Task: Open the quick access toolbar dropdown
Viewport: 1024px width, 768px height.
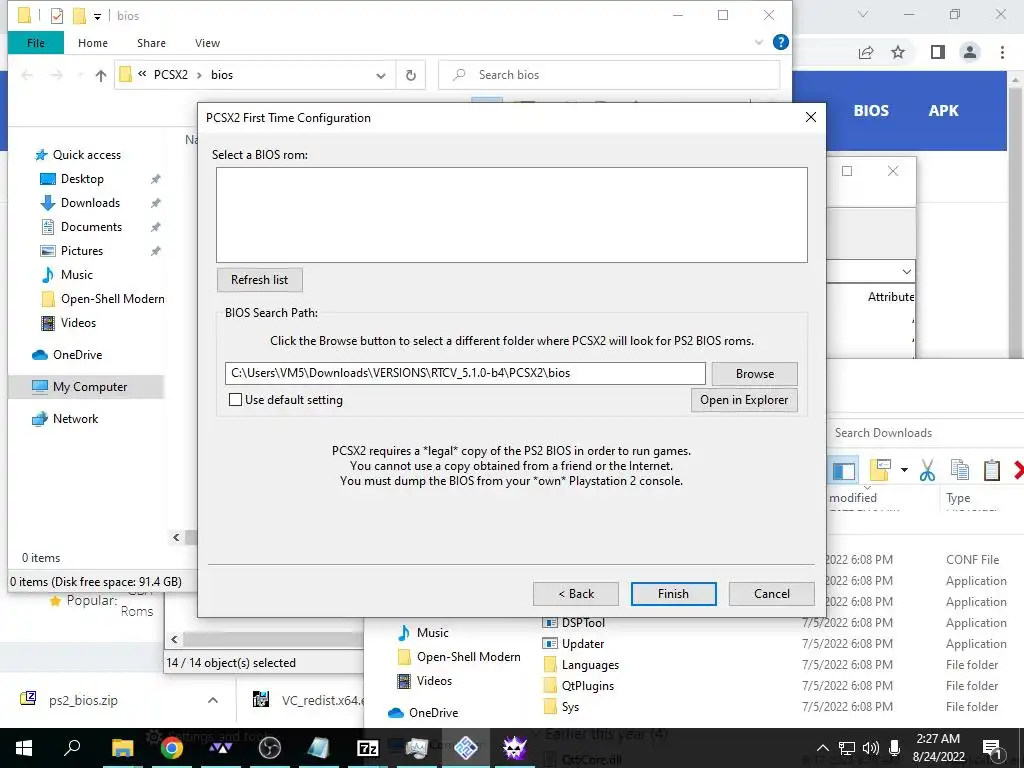Action: pos(97,16)
